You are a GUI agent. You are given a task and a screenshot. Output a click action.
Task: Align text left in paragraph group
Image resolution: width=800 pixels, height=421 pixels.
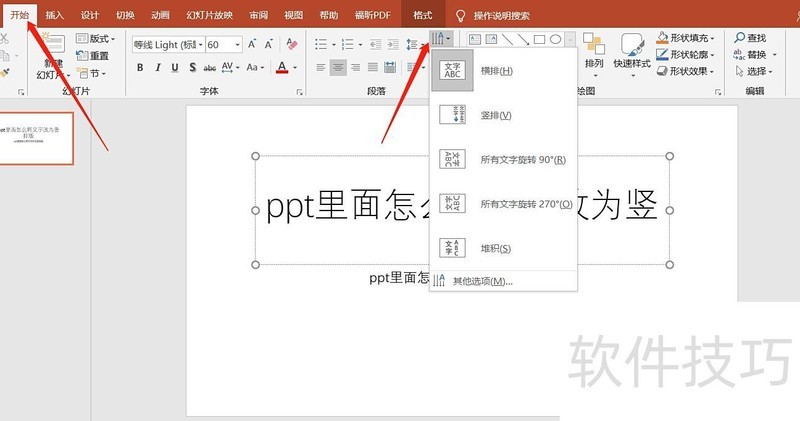[320, 67]
